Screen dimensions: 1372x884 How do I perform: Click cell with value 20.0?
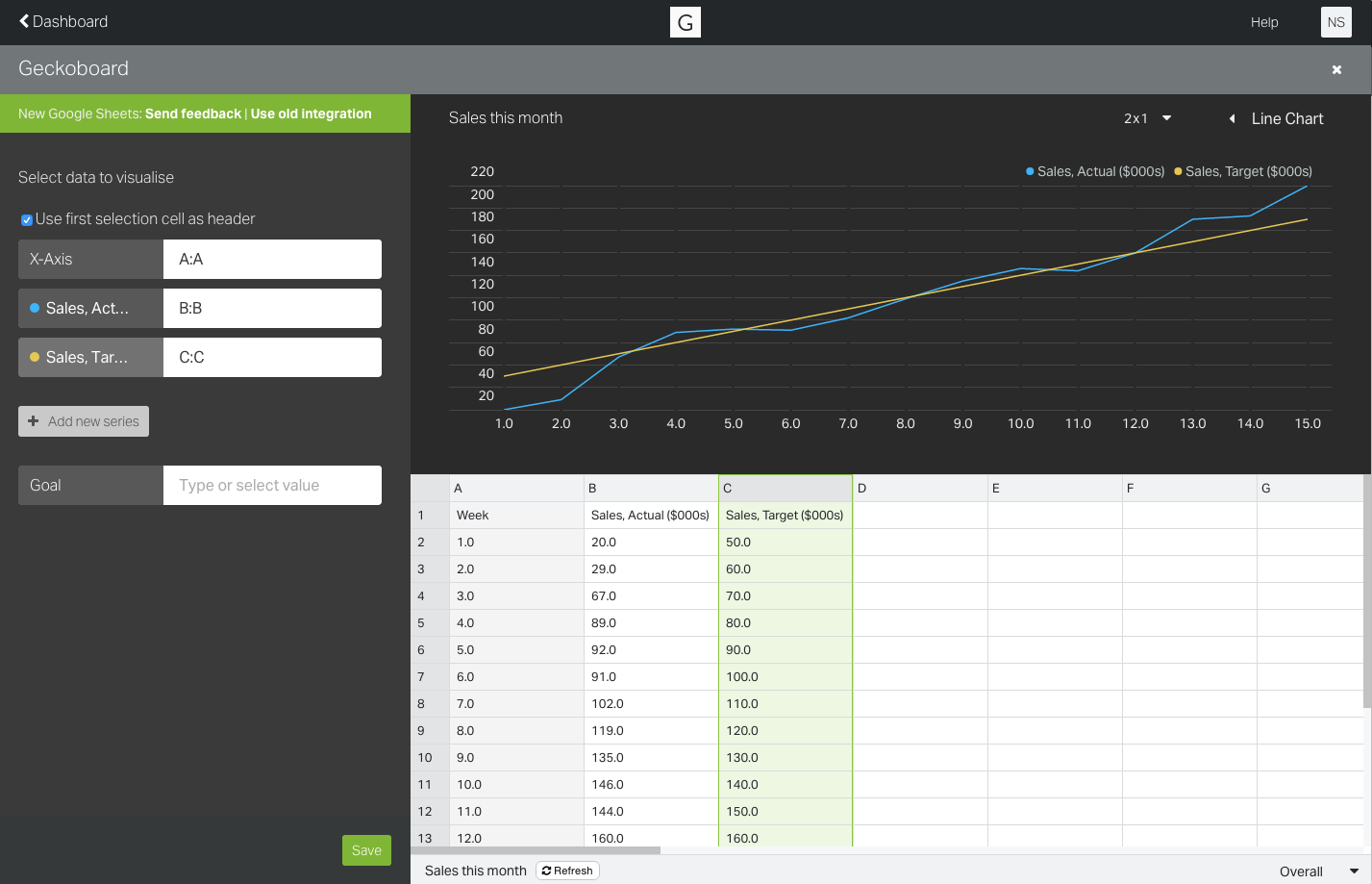tap(651, 543)
